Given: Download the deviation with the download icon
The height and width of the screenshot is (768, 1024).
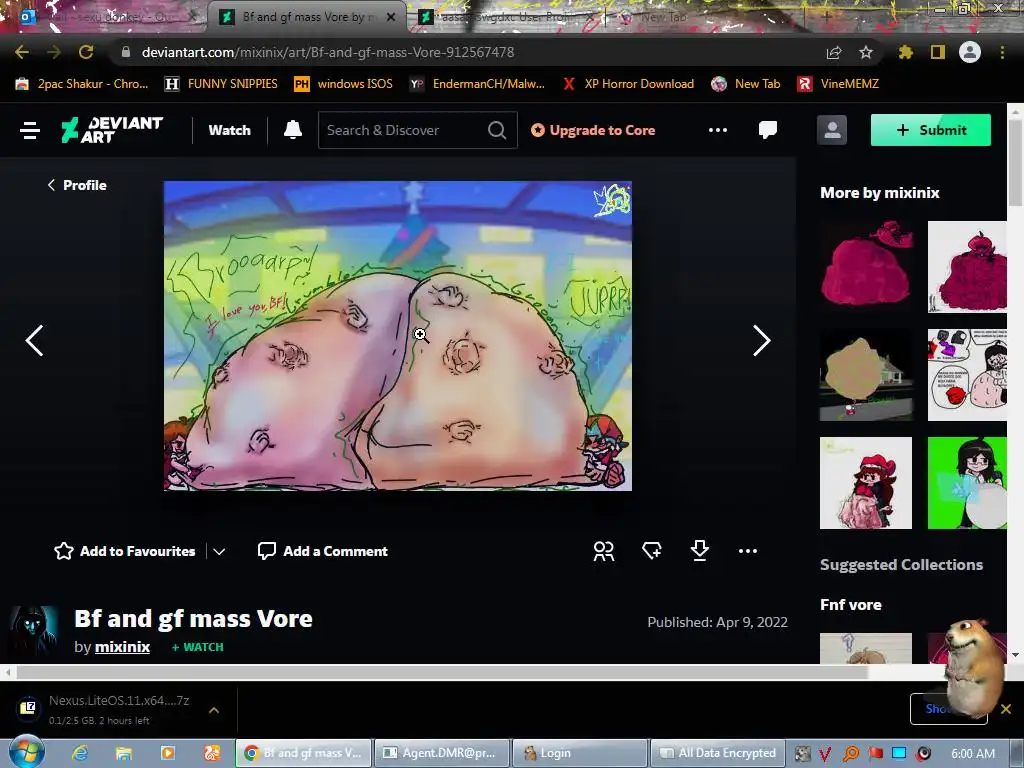Looking at the screenshot, I should pos(699,551).
